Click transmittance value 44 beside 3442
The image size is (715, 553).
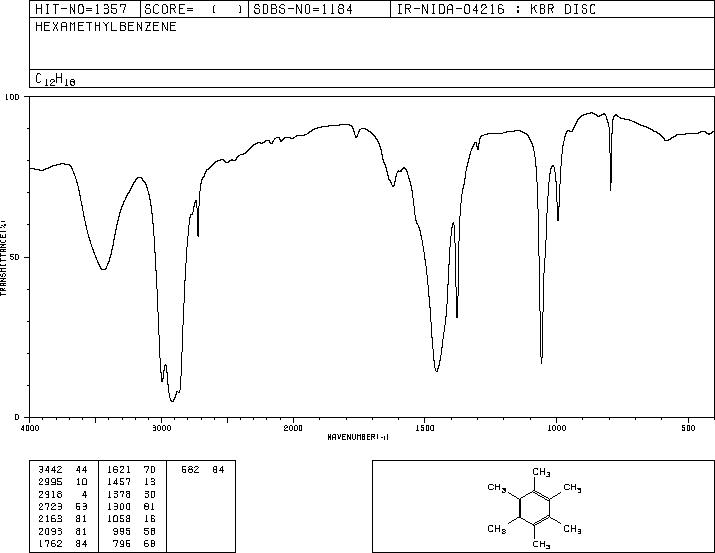click(81, 470)
